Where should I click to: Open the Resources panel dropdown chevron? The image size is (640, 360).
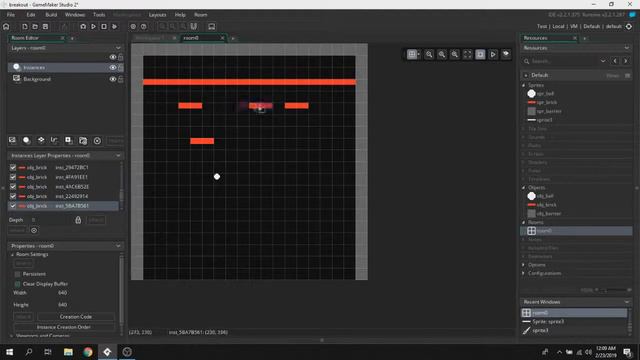[627, 48]
